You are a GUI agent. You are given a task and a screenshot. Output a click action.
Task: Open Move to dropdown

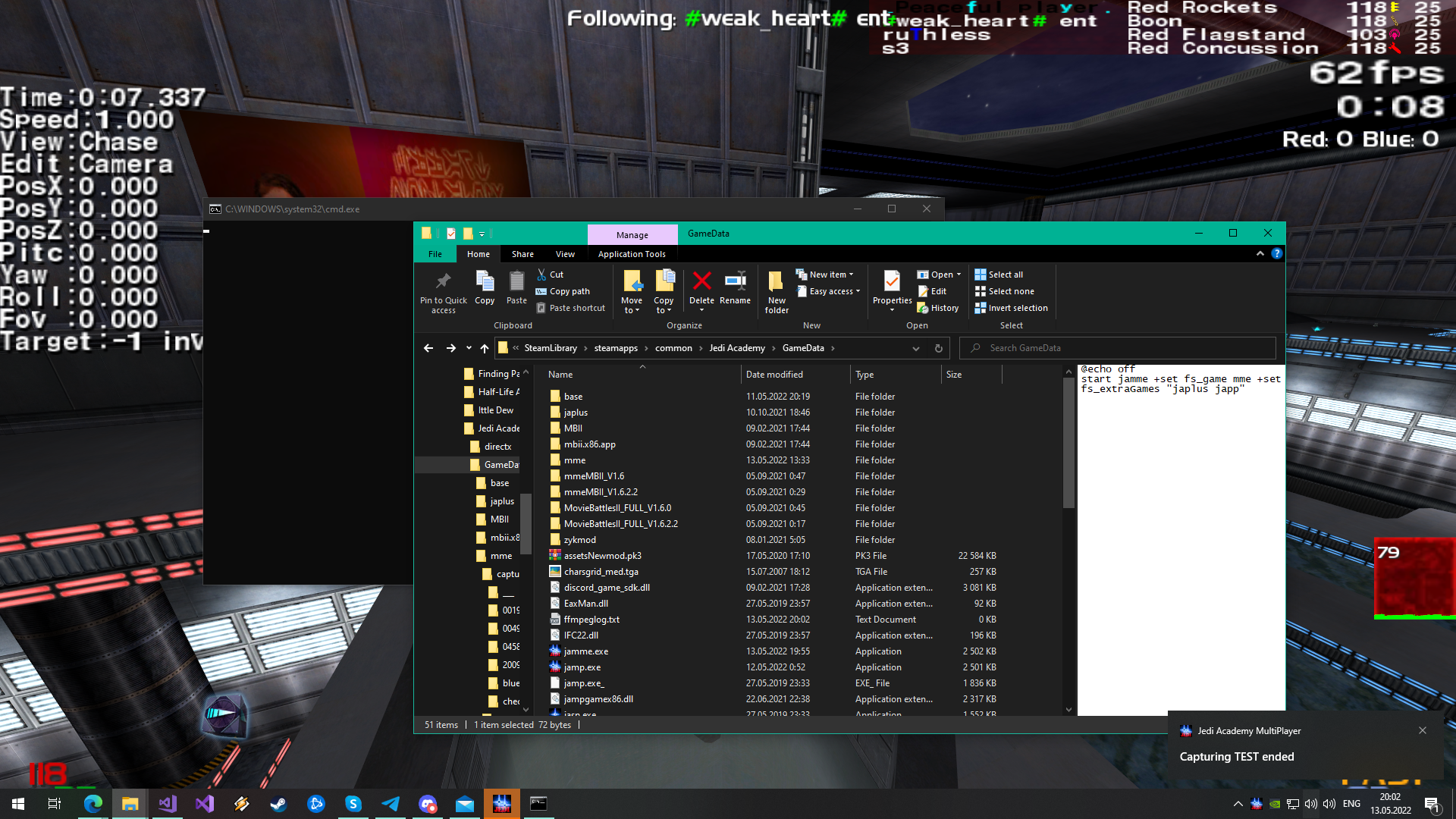tap(632, 292)
